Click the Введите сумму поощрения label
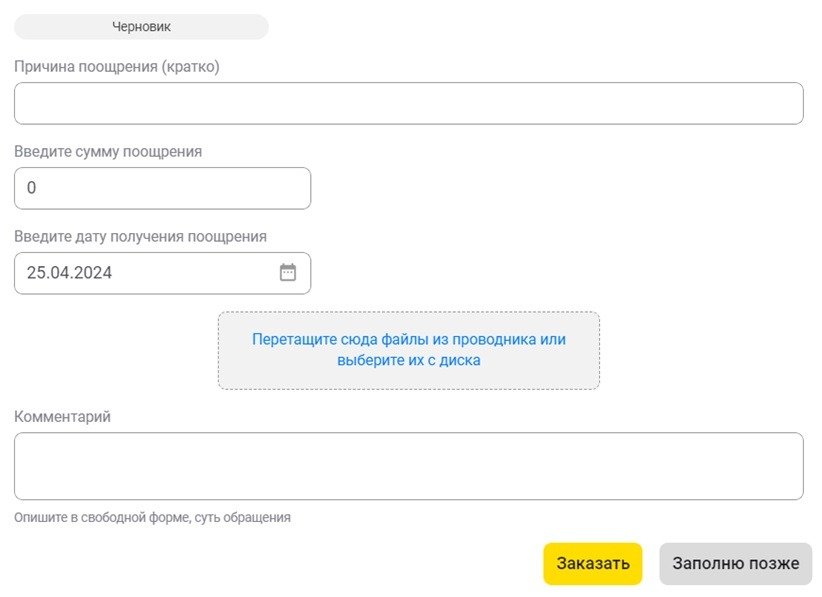822x597 pixels. pos(108,152)
